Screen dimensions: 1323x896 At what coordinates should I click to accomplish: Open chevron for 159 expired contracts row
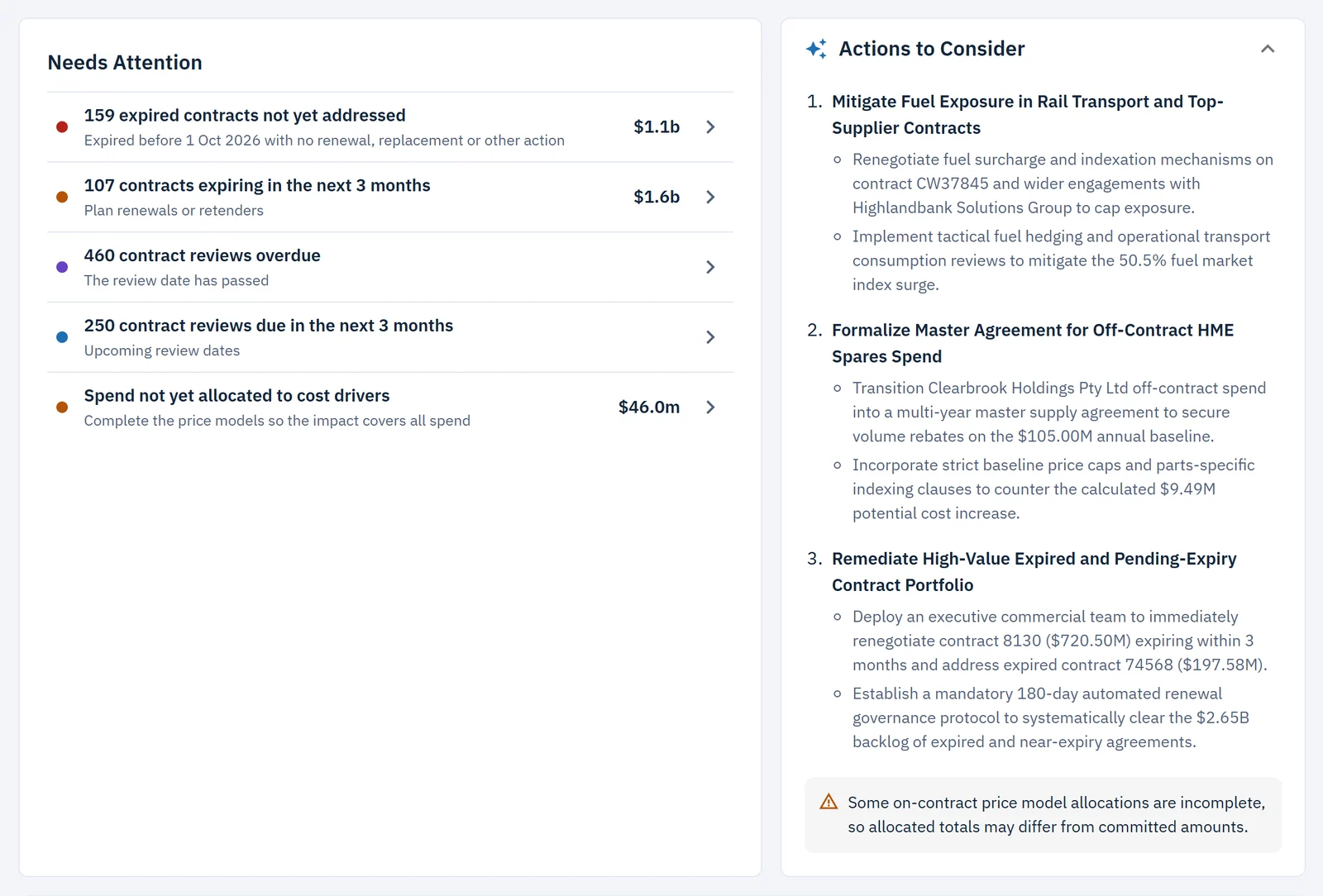tap(709, 127)
